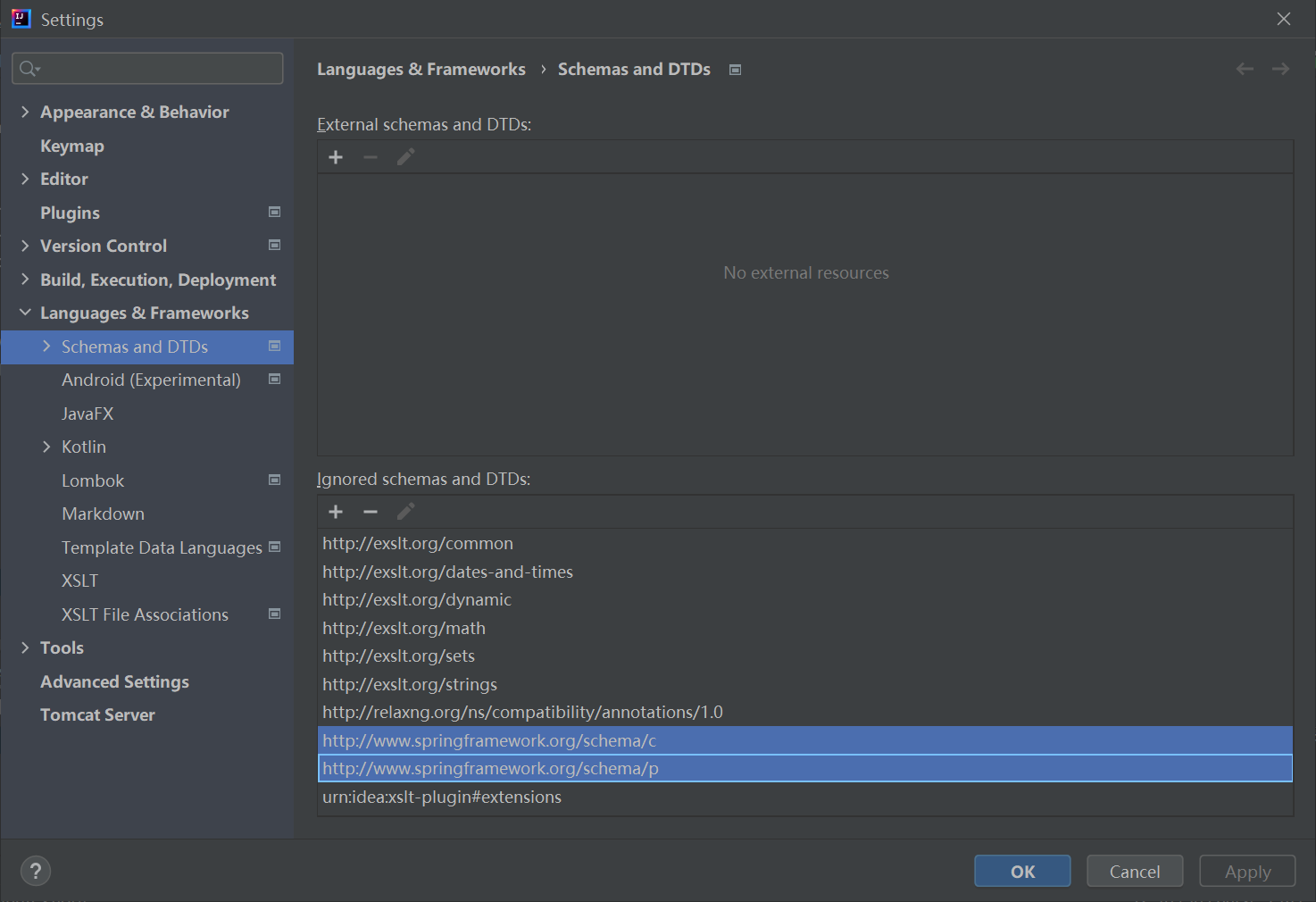Click the edit pencil for external schemas
This screenshot has width=1316, height=902.
tap(405, 157)
